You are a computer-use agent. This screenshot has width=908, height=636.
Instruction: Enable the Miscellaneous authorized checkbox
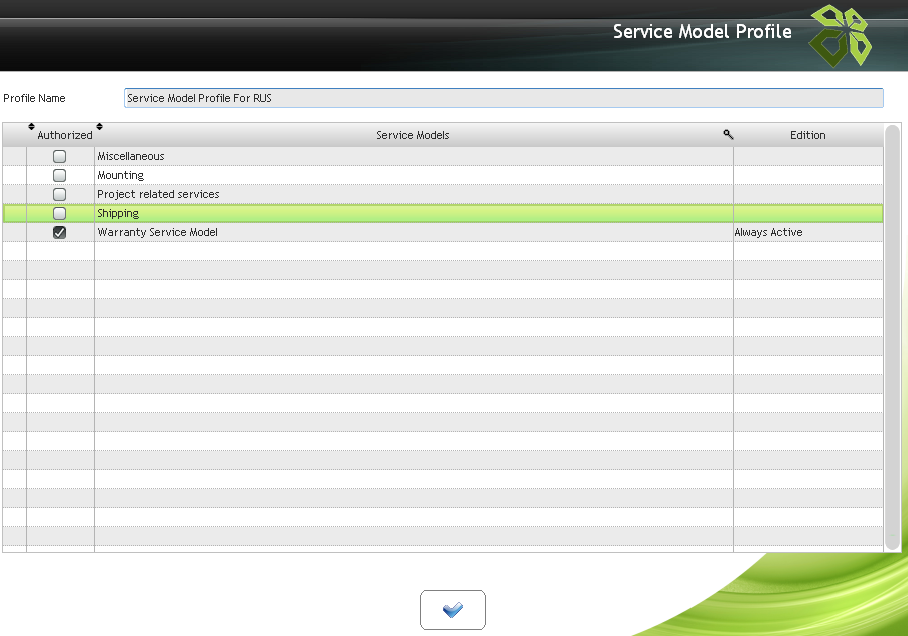(x=60, y=156)
